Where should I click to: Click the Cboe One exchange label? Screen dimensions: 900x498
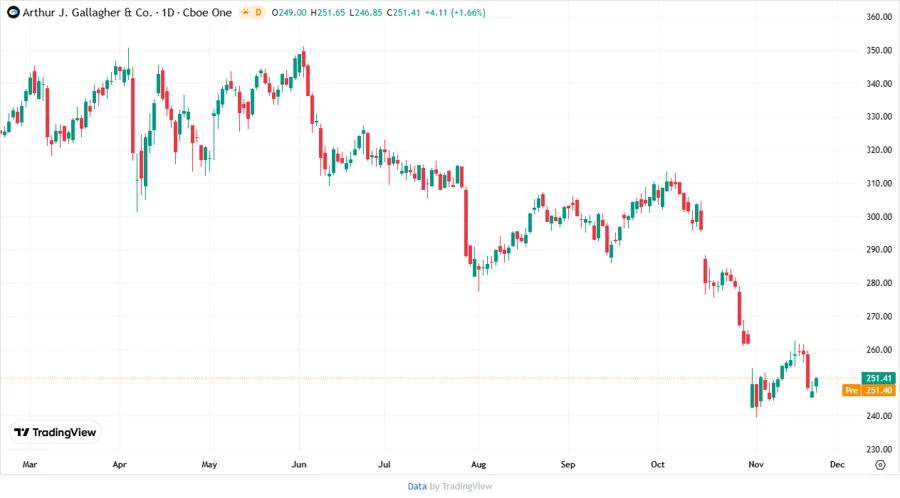207,12
